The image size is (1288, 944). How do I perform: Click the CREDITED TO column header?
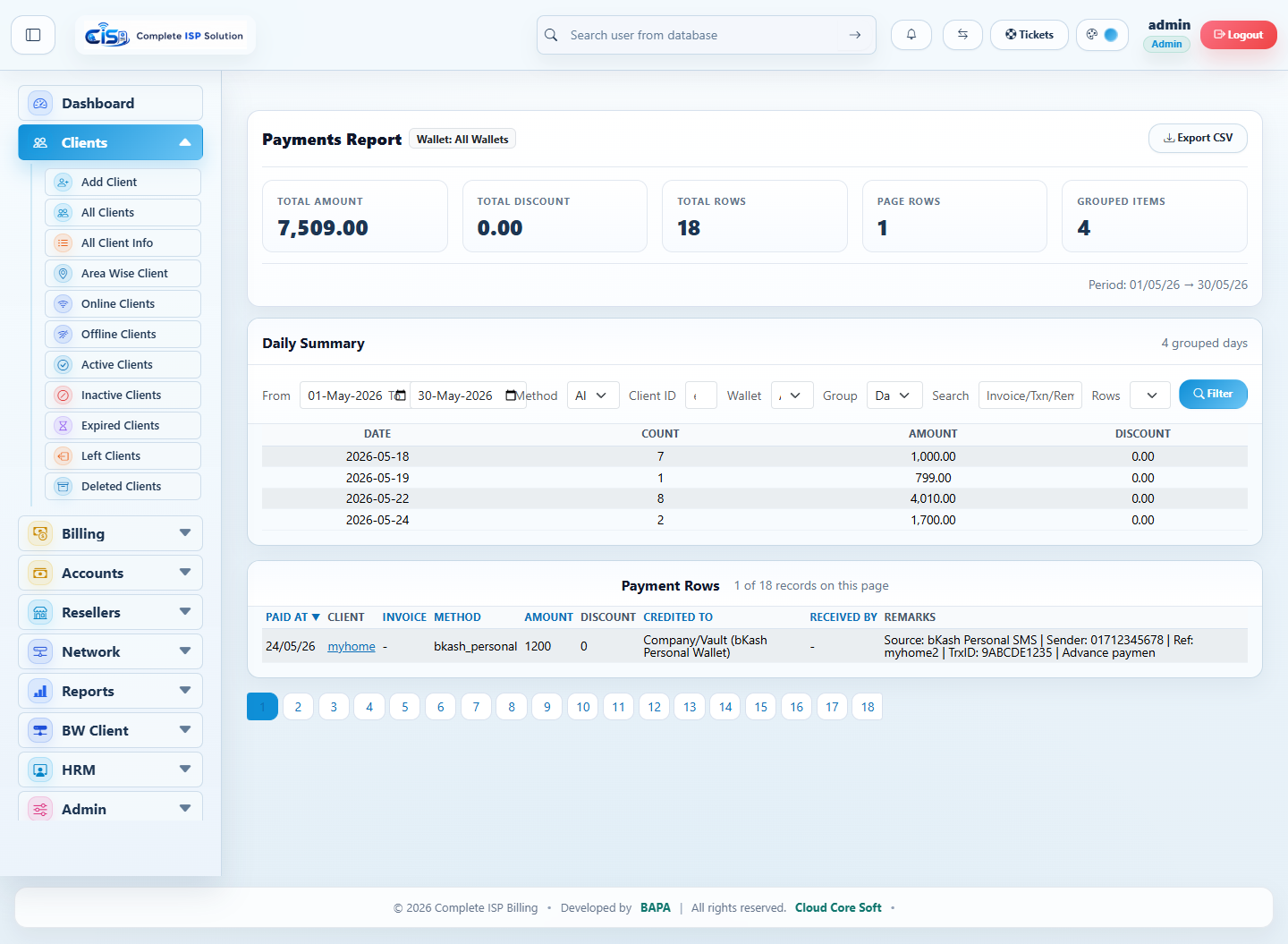pyautogui.click(x=678, y=617)
